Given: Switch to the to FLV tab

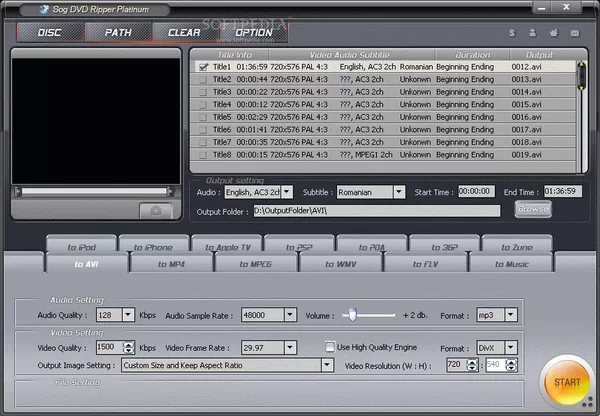Looking at the screenshot, I should [426, 264].
